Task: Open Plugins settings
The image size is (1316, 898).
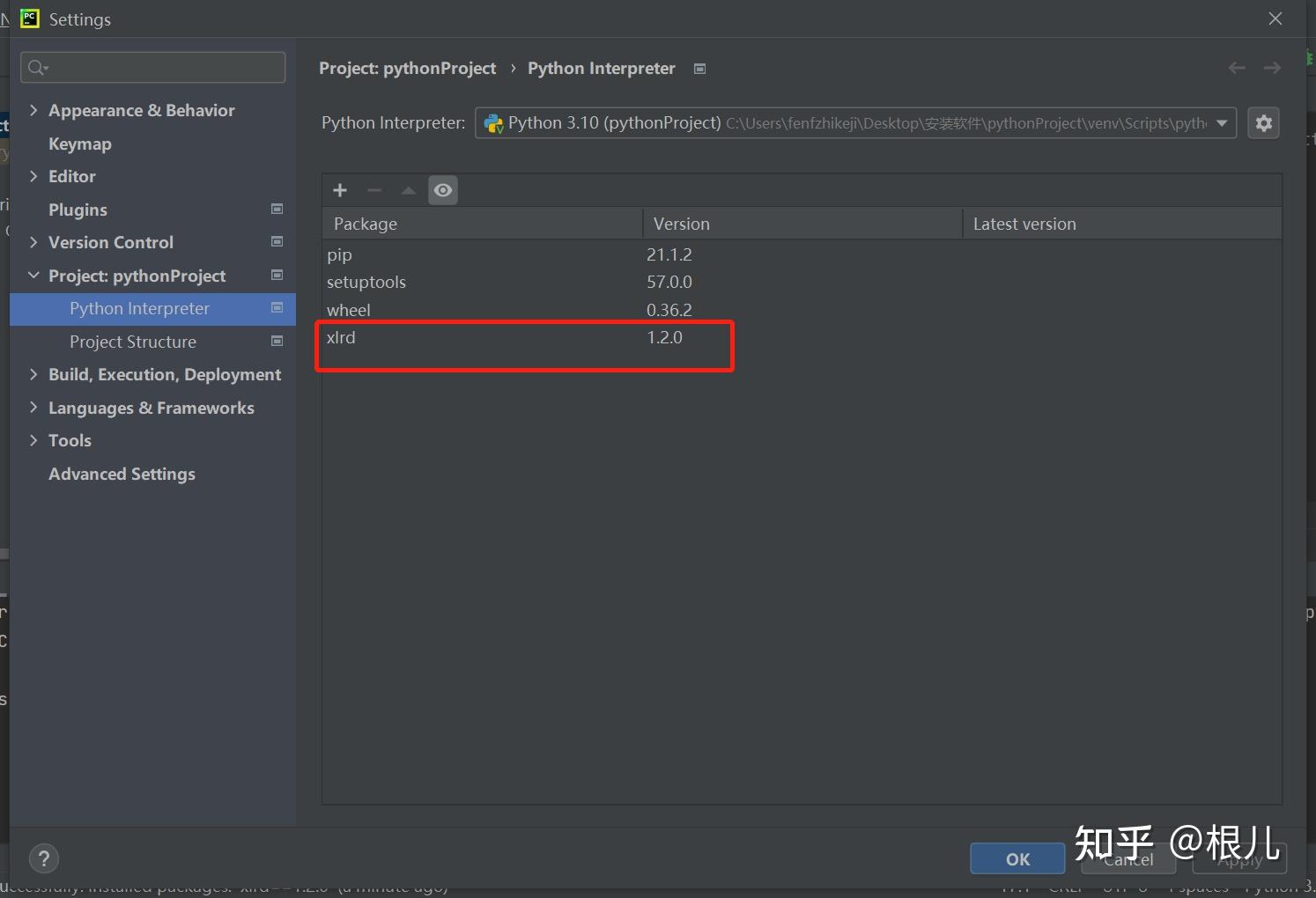Action: click(78, 210)
